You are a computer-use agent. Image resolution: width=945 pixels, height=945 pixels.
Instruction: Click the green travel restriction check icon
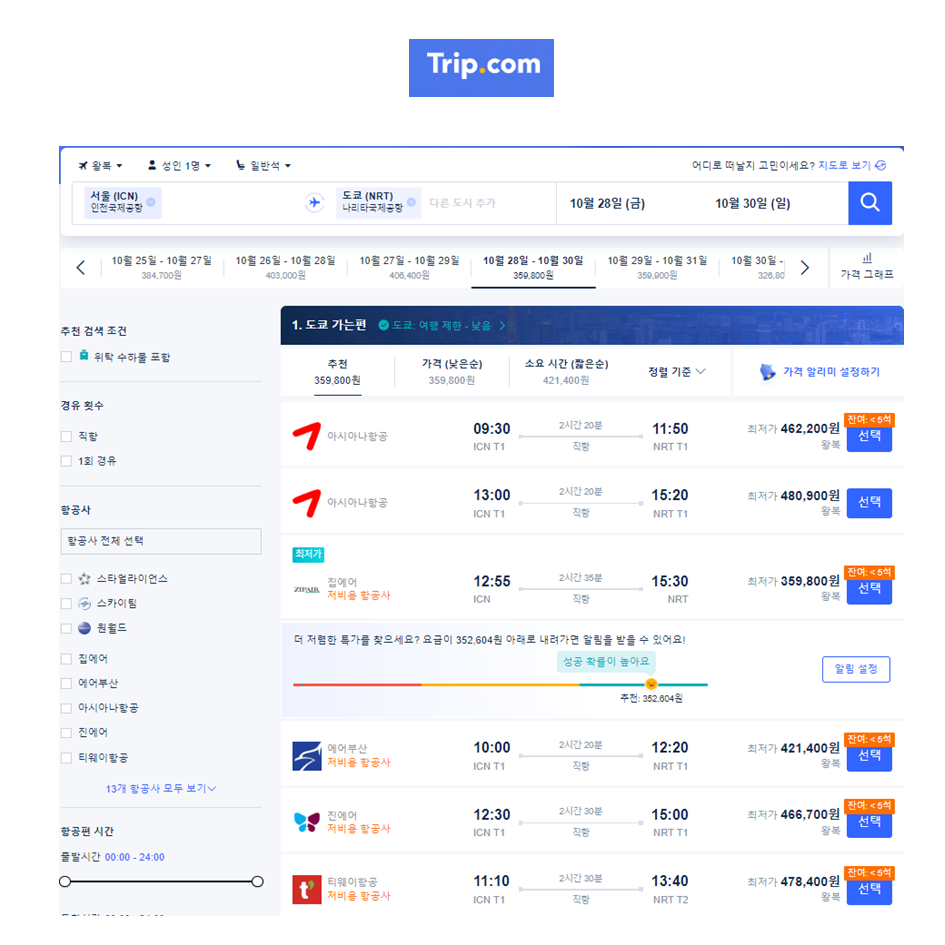[383, 325]
